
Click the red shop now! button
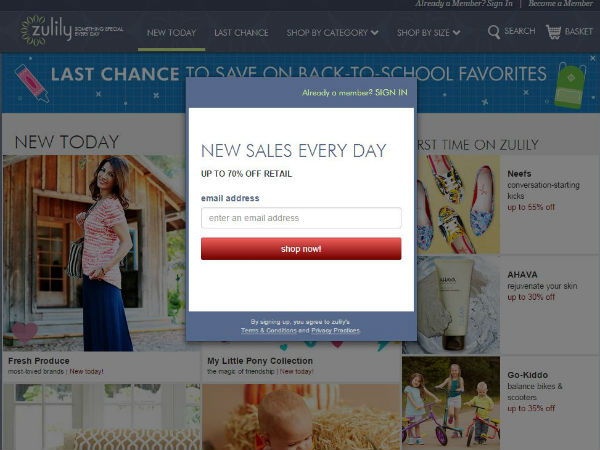coord(301,249)
